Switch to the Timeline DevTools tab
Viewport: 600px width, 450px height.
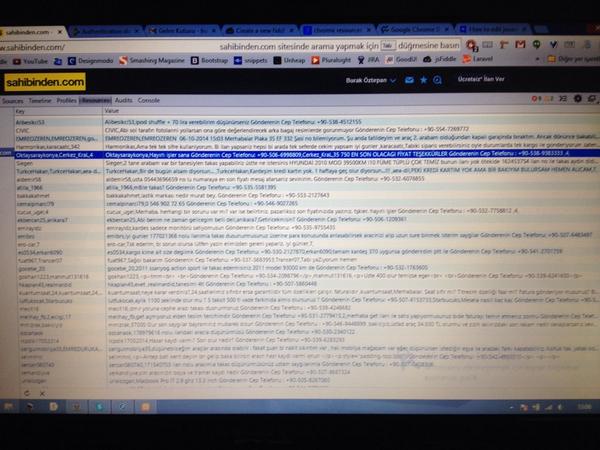(x=40, y=101)
